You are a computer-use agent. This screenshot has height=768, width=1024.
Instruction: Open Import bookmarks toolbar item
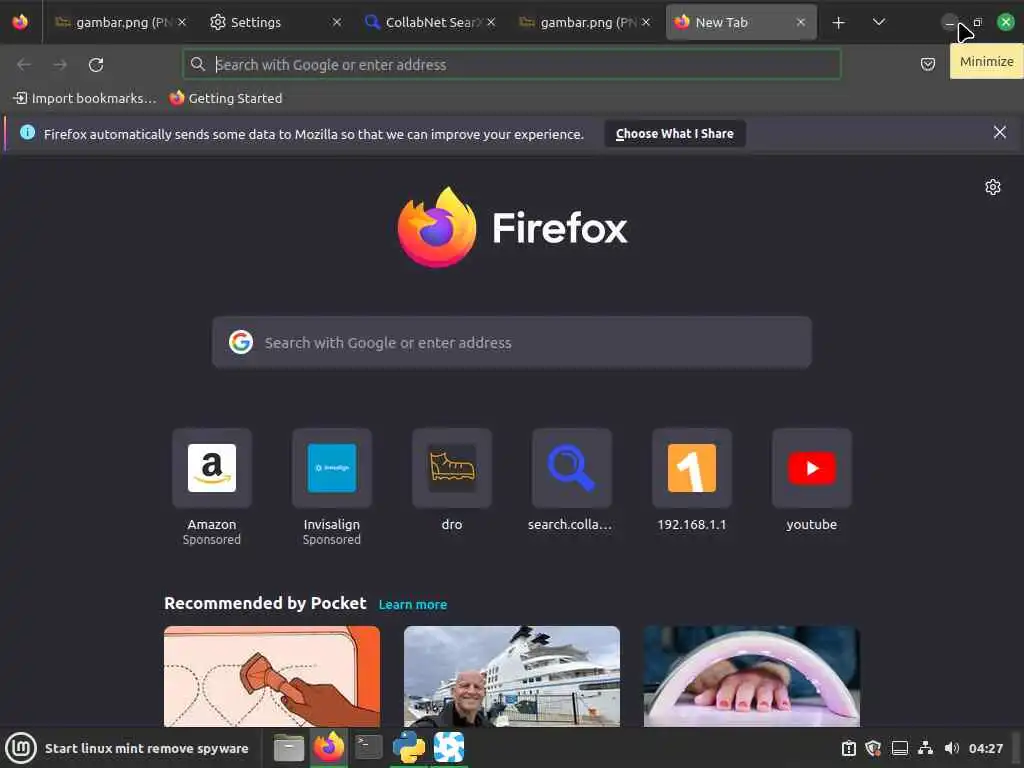(x=85, y=98)
